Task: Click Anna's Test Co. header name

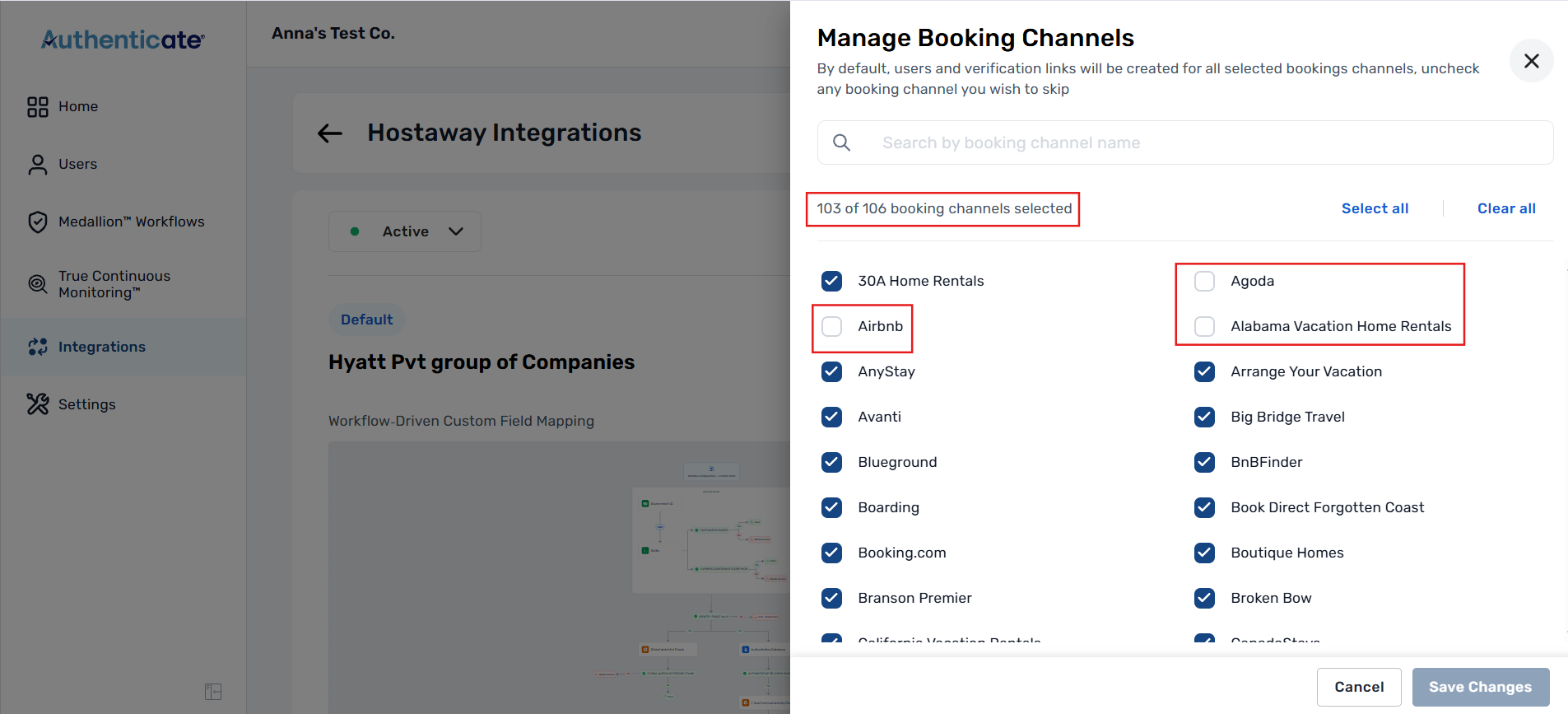Action: point(333,34)
